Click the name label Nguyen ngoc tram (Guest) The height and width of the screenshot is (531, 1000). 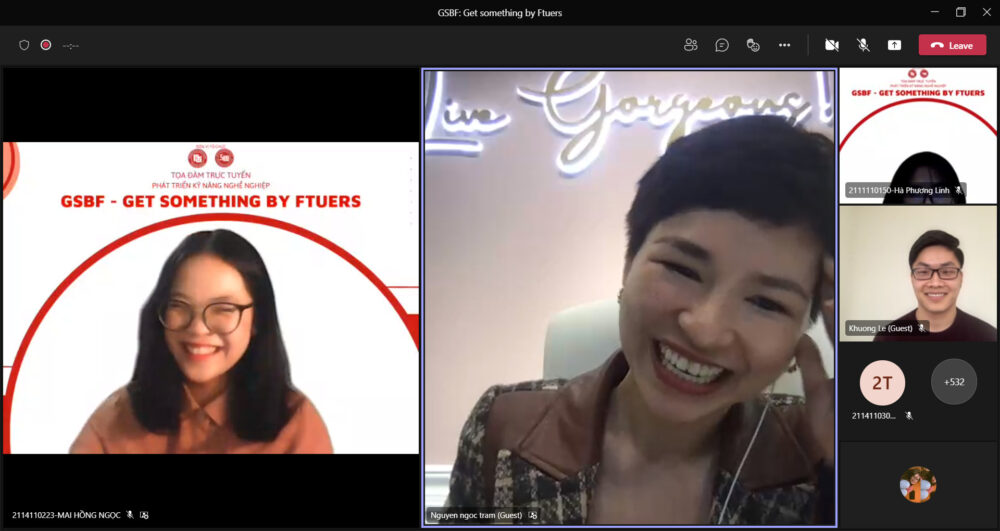tap(476, 515)
